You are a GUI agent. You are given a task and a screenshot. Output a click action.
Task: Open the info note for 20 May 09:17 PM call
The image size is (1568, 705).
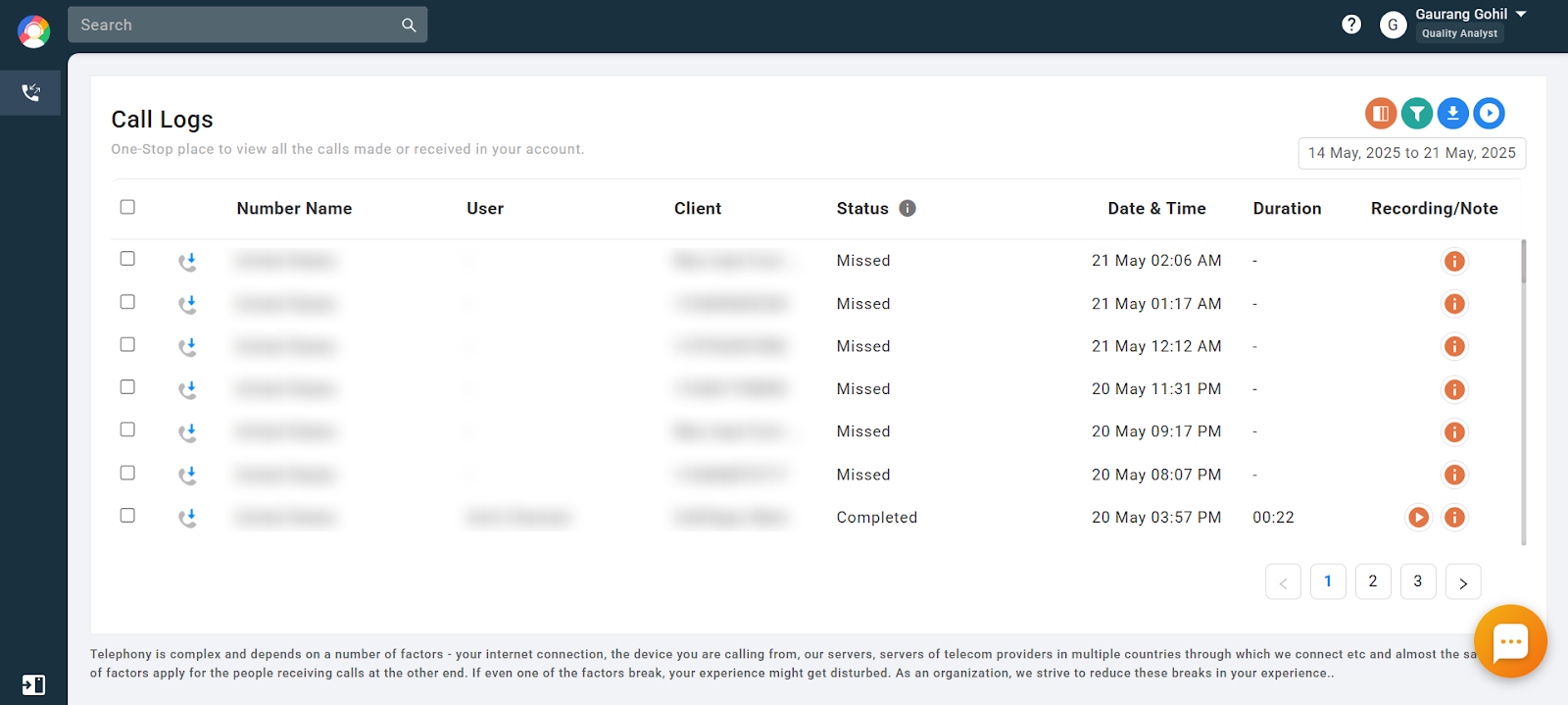[1454, 431]
